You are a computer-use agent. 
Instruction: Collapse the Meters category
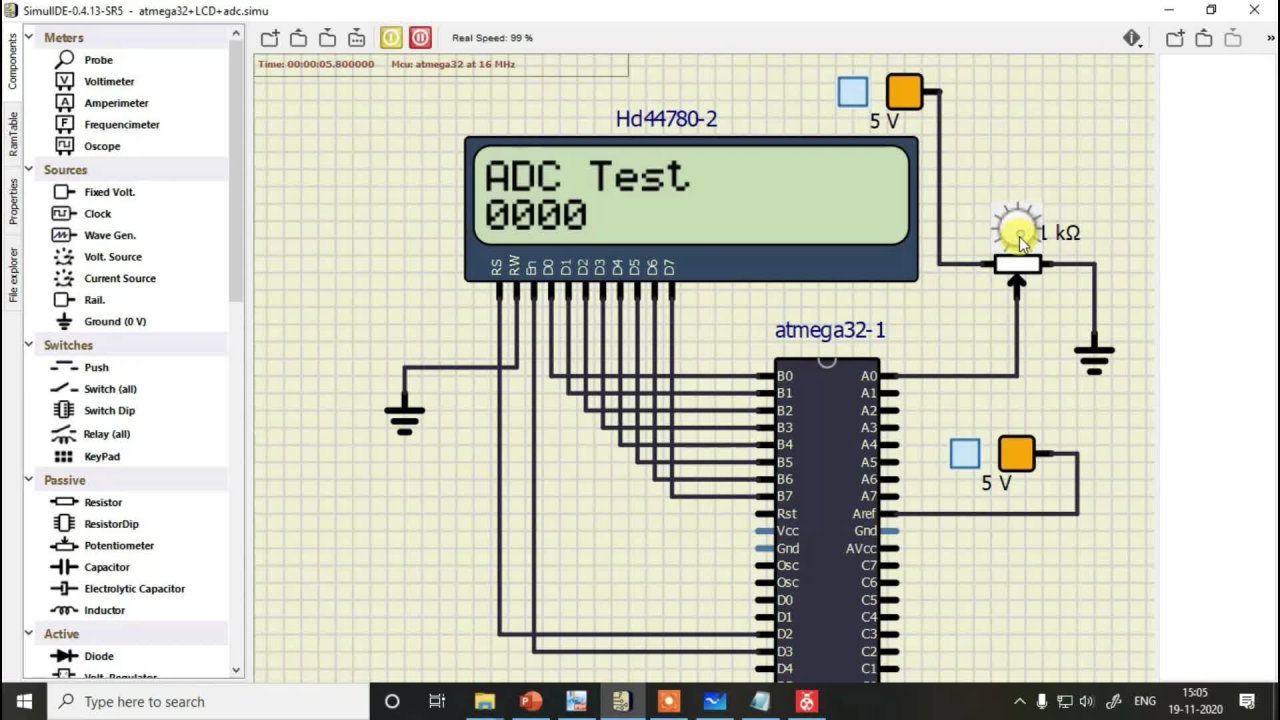(29, 37)
